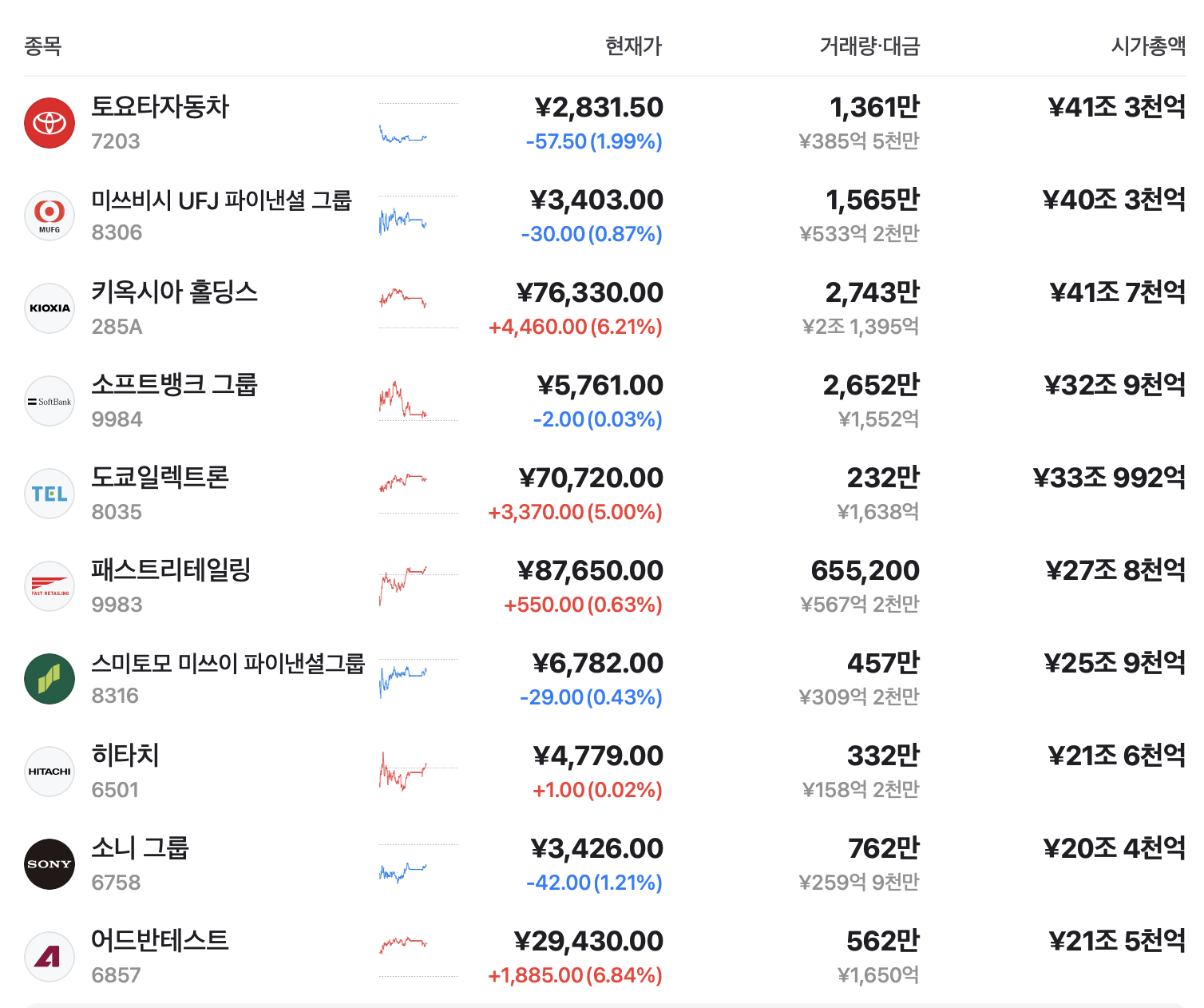Image resolution: width=1204 pixels, height=1008 pixels.
Task: Select the KIOXIA company logo
Action: pos(50,308)
